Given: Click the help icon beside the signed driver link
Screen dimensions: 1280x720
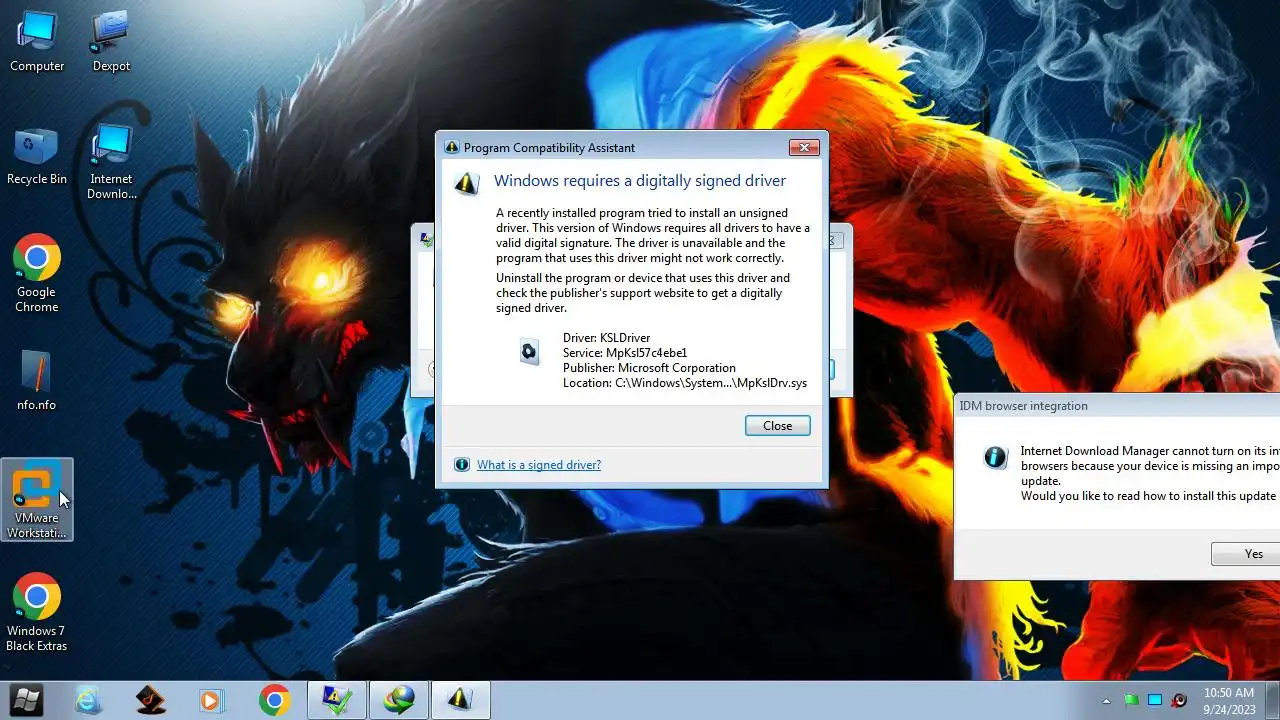Looking at the screenshot, I should (x=462, y=465).
